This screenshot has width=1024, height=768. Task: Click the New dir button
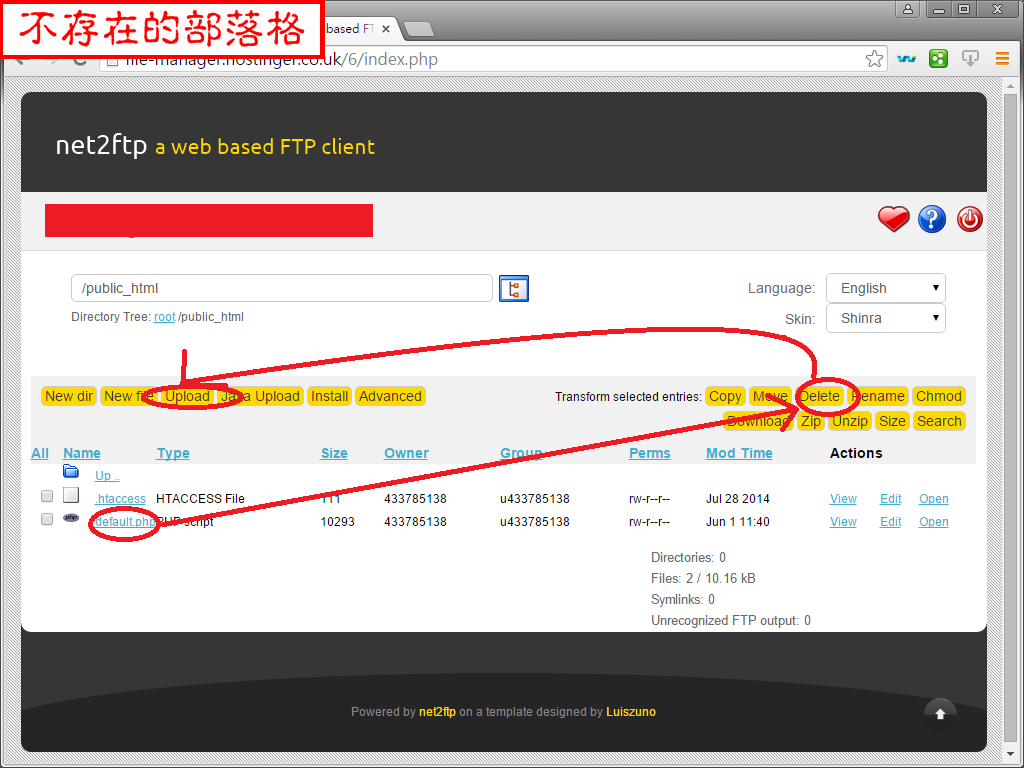(69, 396)
